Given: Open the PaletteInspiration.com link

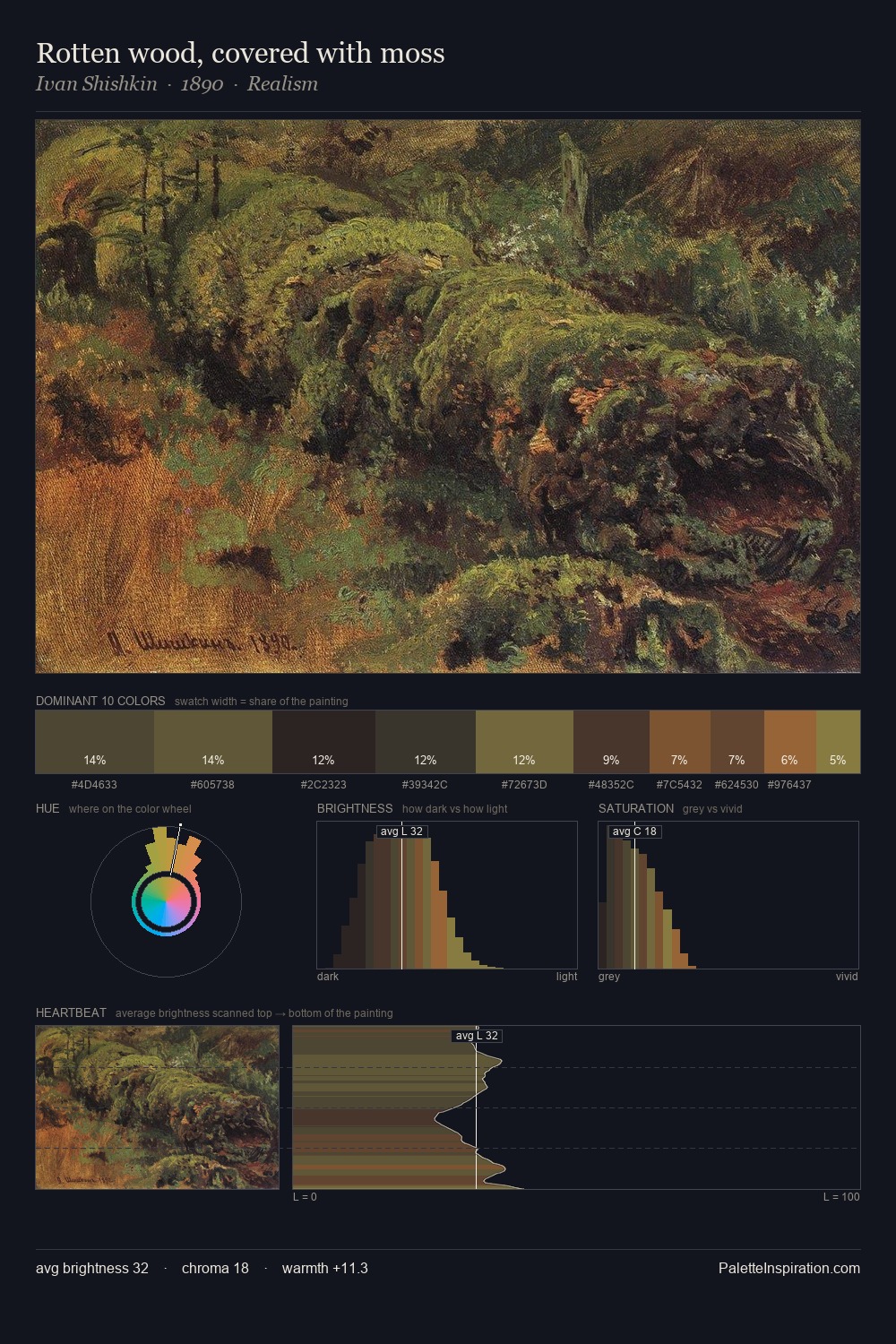Looking at the screenshot, I should click(x=789, y=1268).
